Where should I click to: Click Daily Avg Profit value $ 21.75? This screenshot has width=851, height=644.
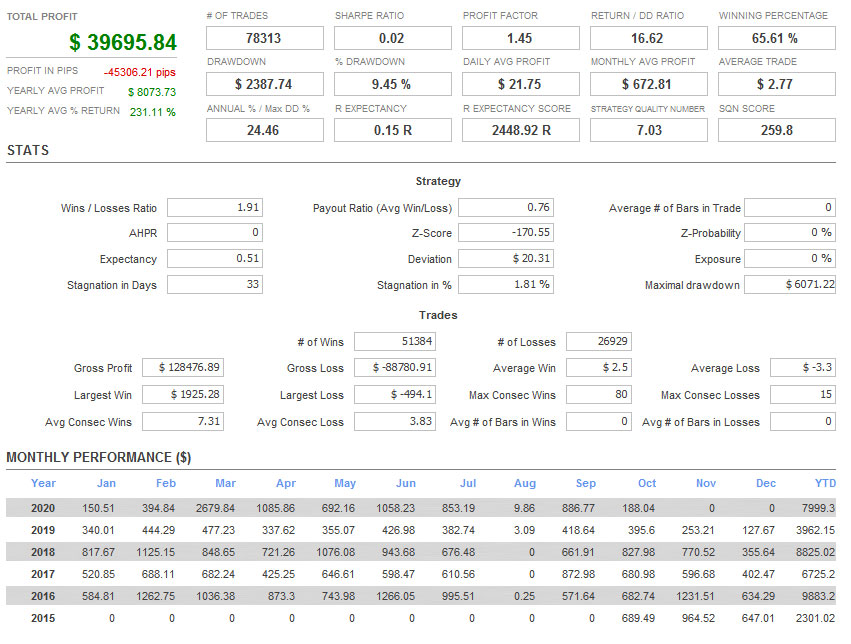[521, 85]
